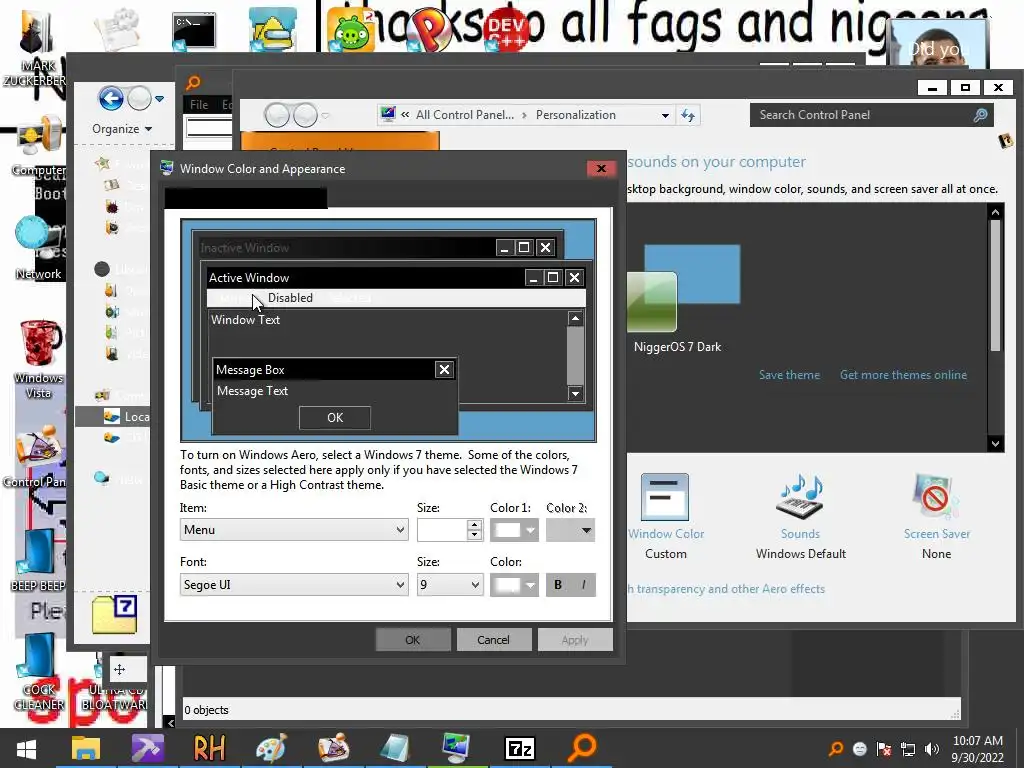
Task: Expand the Organize menu in Explorer window
Action: [122, 129]
